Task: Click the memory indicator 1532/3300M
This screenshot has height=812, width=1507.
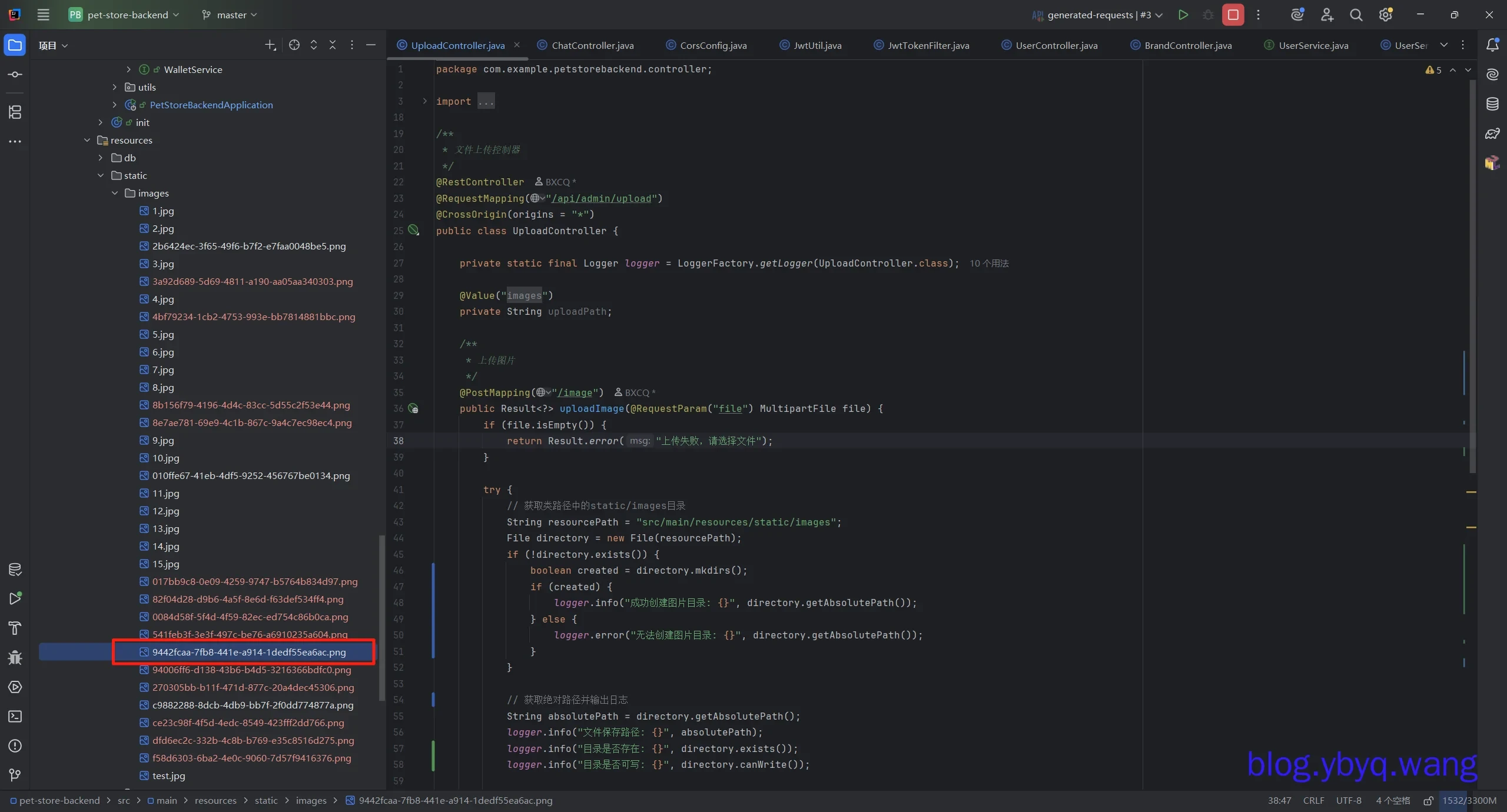Action: 1469,801
